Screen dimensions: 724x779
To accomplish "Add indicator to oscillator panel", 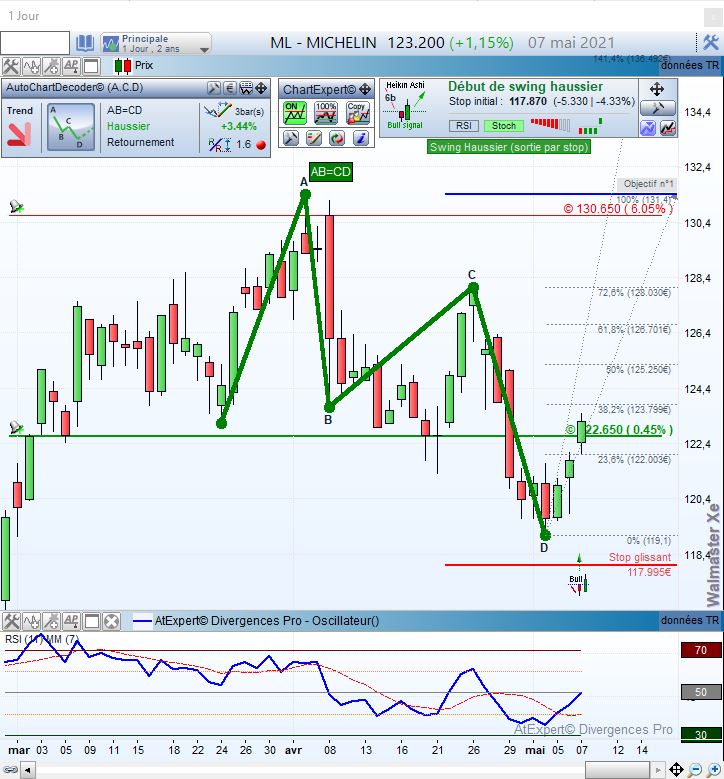I will (31, 621).
